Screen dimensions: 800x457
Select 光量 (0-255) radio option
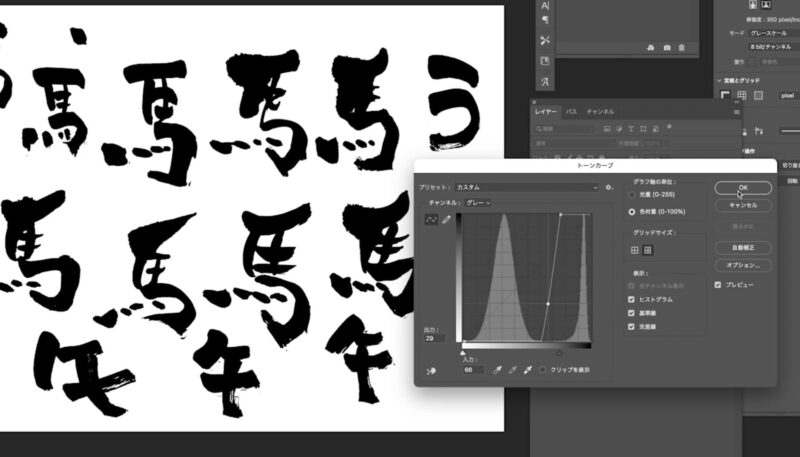click(x=632, y=194)
